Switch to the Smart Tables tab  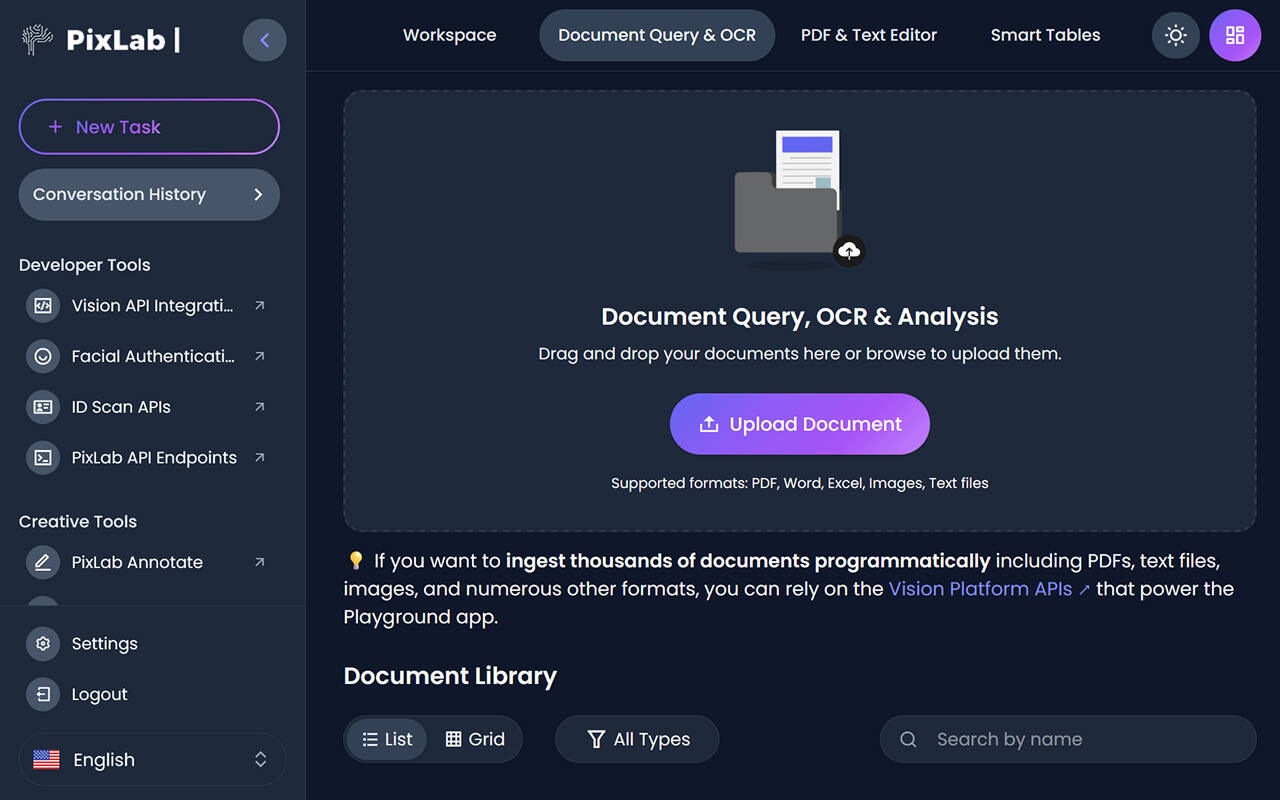[x=1045, y=35]
